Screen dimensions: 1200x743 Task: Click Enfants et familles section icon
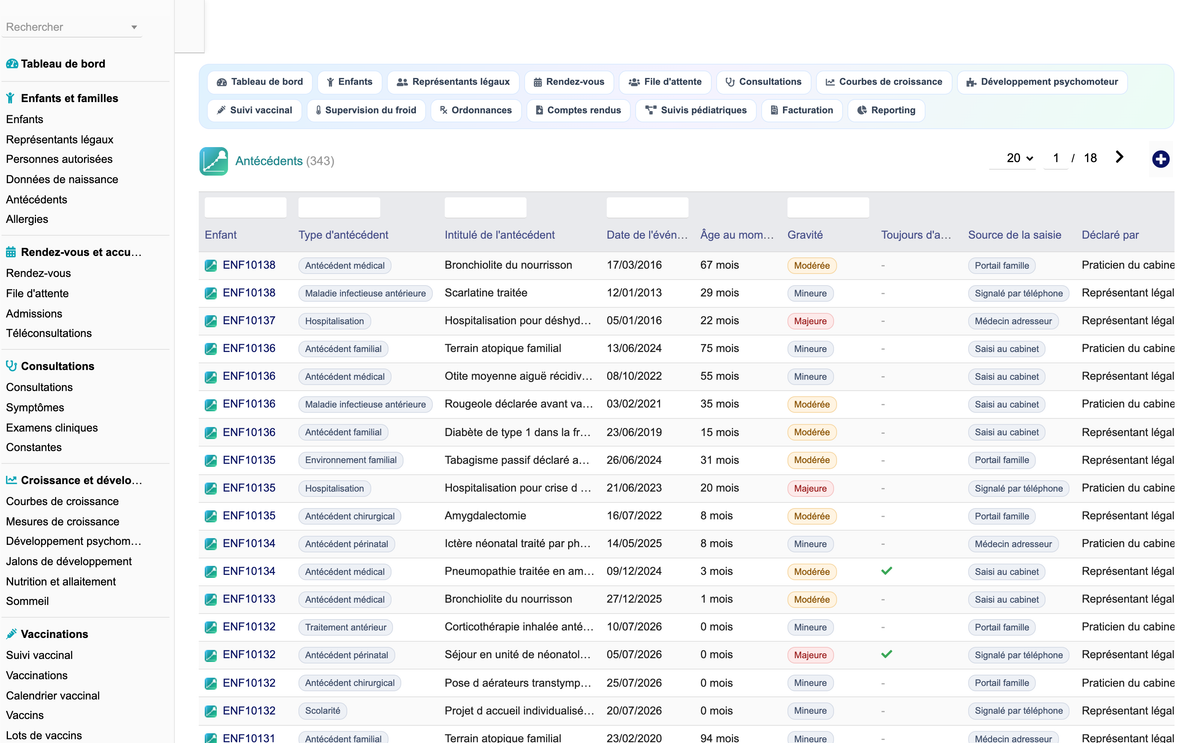(x=11, y=98)
